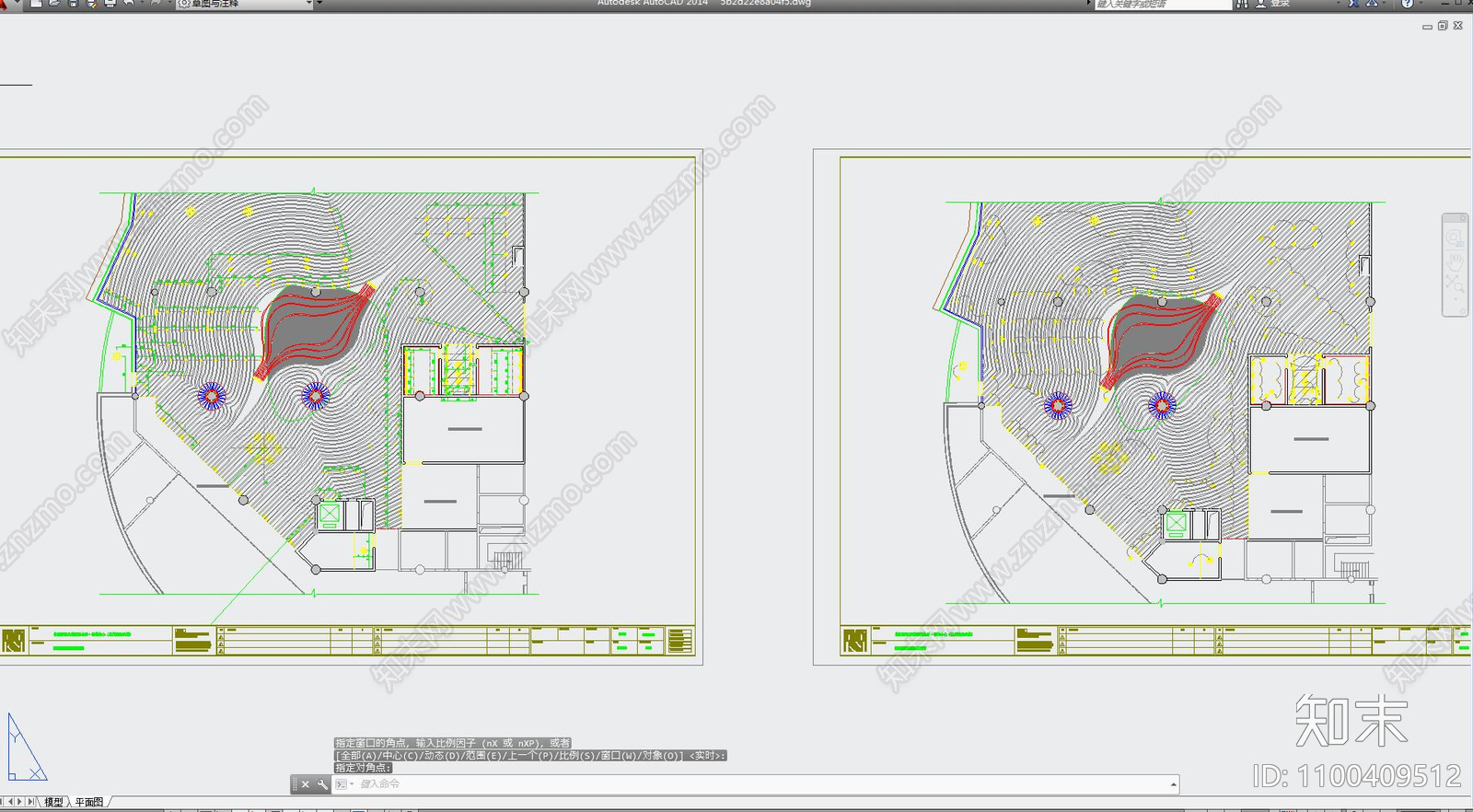The image size is (1473, 812).
Task: Click the last layout tab arrow
Action: pos(30,802)
